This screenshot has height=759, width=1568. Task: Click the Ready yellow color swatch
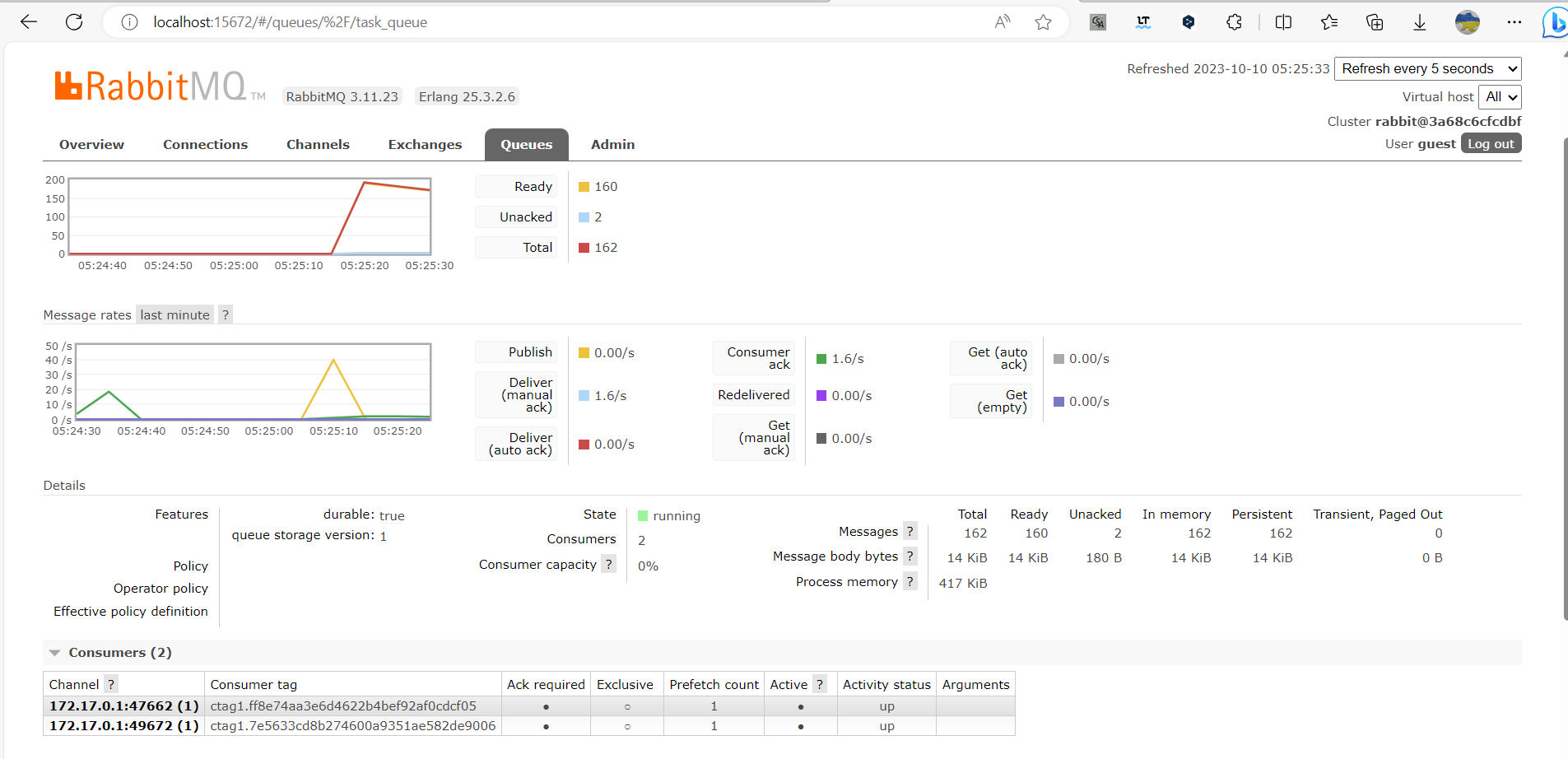click(584, 187)
